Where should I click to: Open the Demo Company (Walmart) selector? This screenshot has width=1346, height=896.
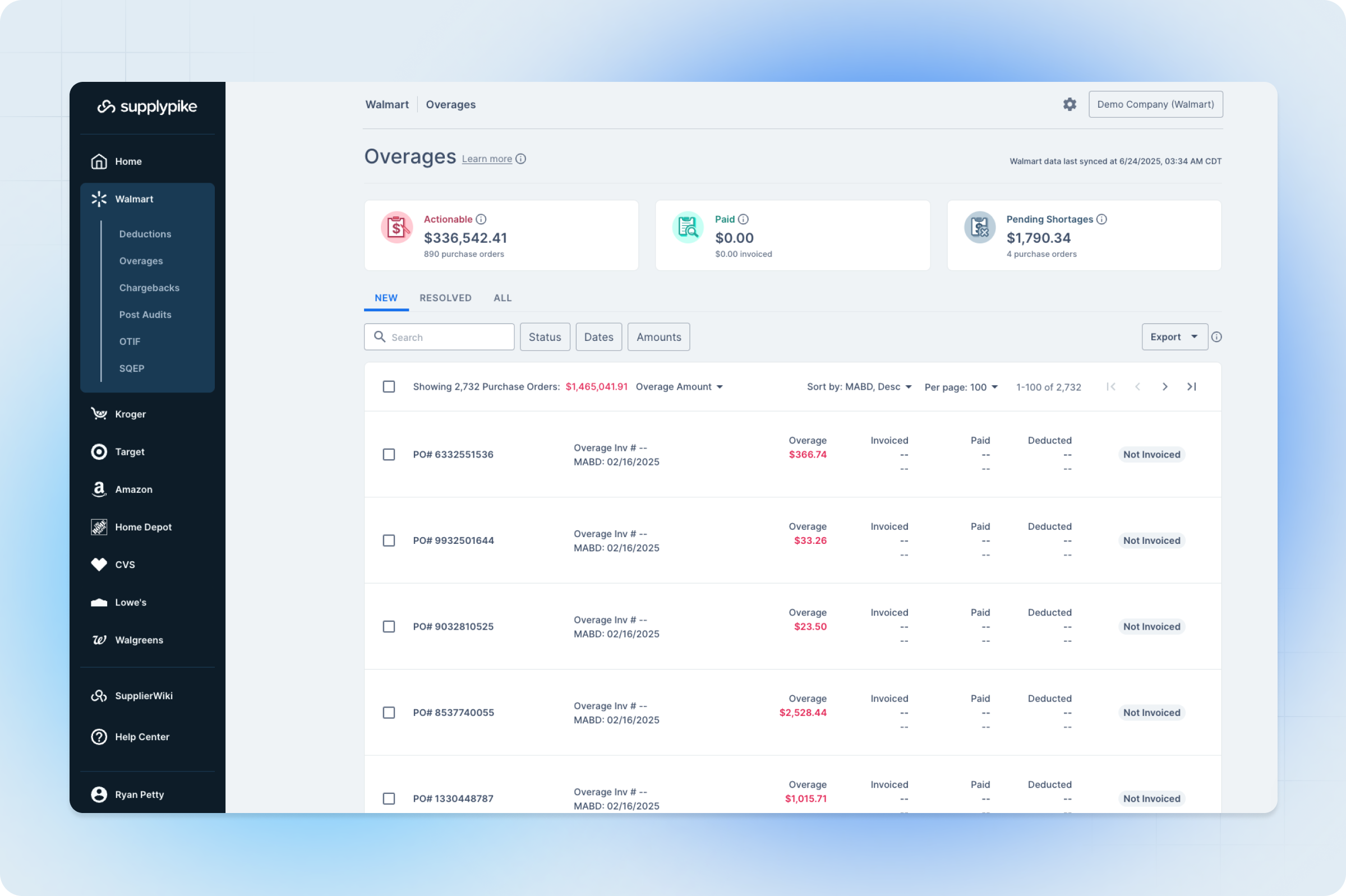click(1155, 104)
